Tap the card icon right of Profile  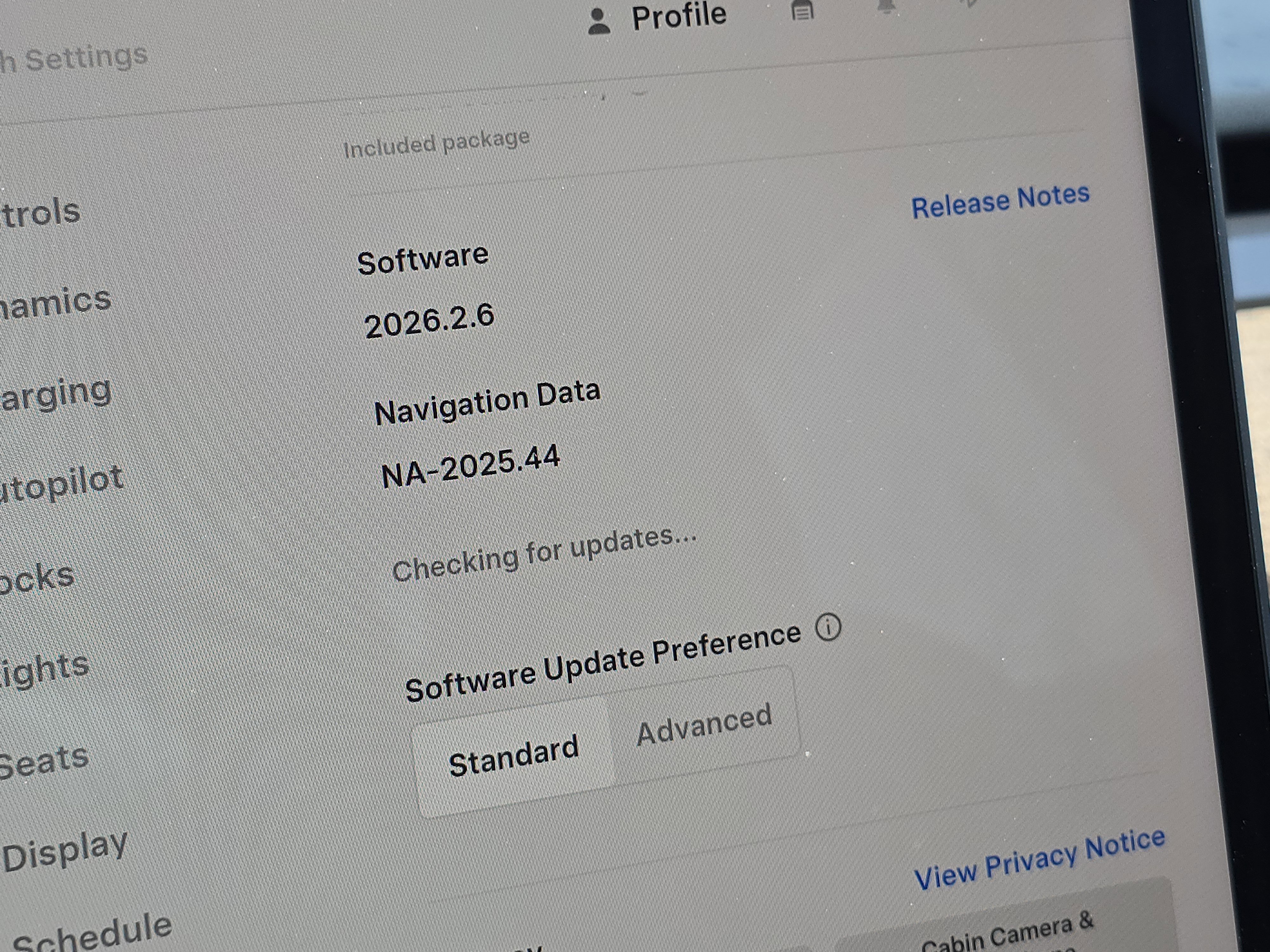point(803,10)
